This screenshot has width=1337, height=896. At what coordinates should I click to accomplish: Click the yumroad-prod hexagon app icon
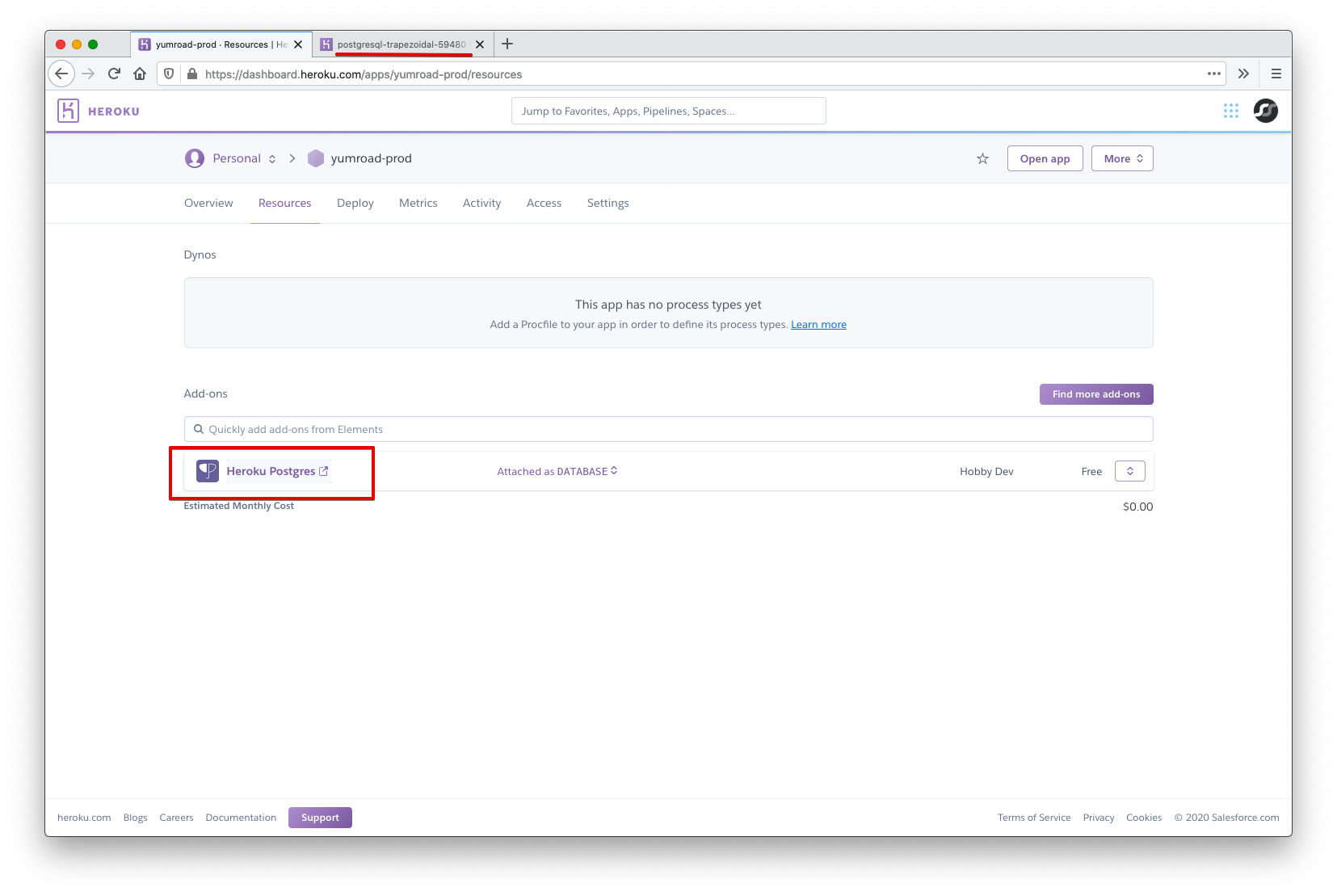click(316, 158)
